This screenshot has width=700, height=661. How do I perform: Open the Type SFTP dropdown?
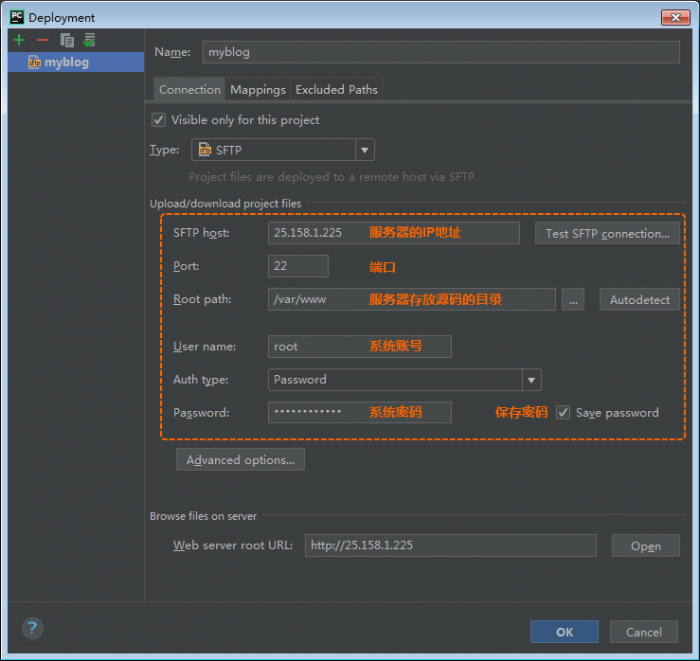coord(283,150)
